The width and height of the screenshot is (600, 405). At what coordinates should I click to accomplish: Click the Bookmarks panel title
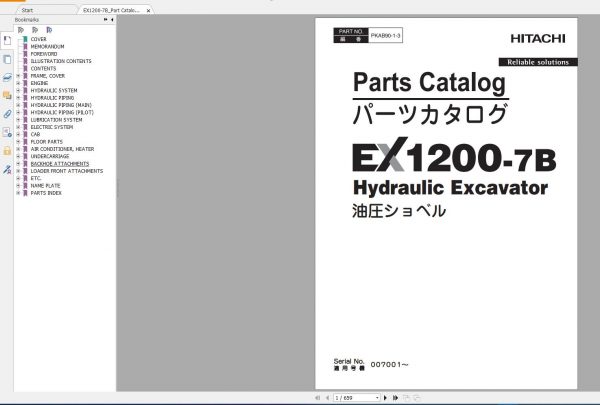pos(27,20)
